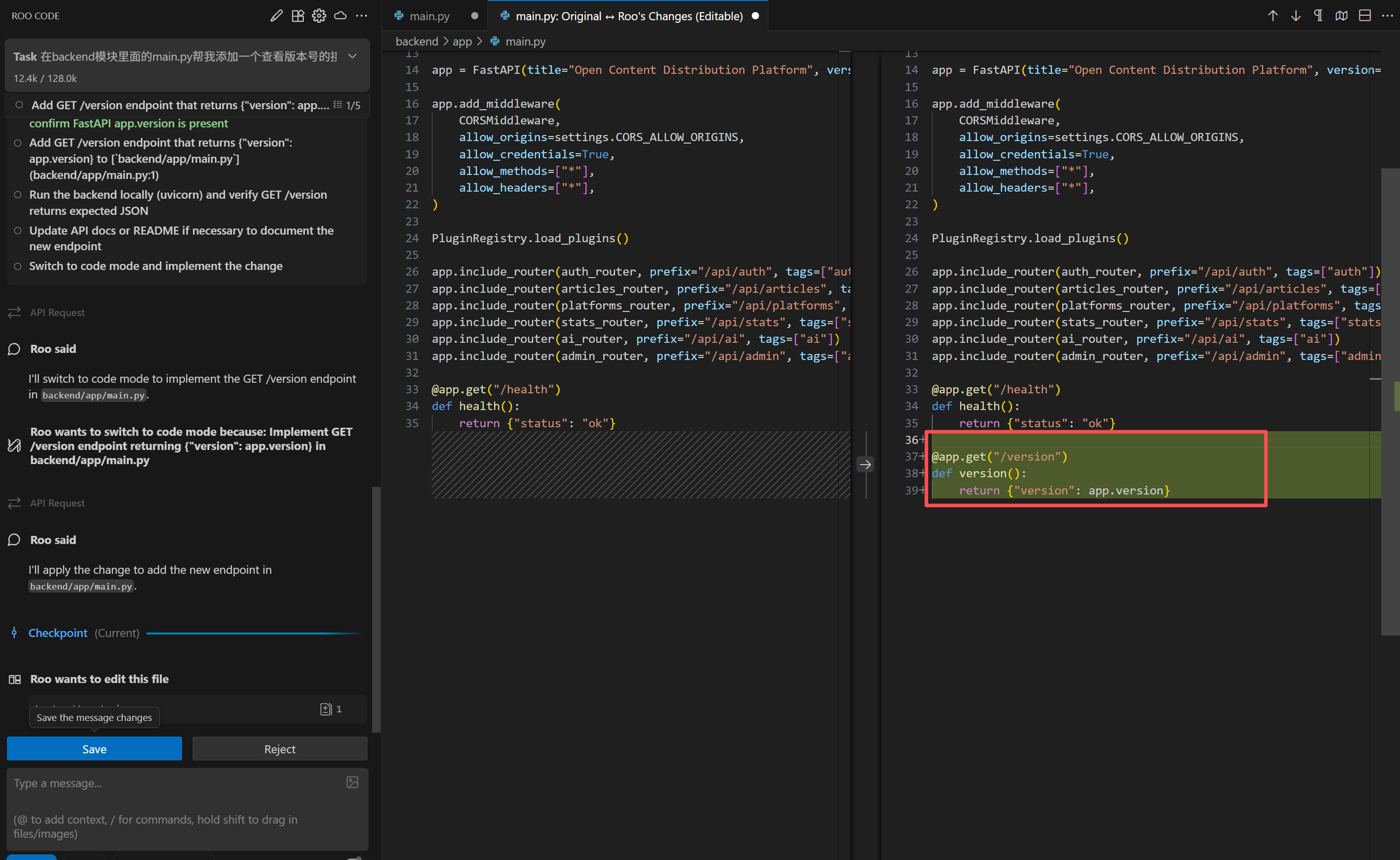Start a new task with the pencil icon

click(x=277, y=16)
